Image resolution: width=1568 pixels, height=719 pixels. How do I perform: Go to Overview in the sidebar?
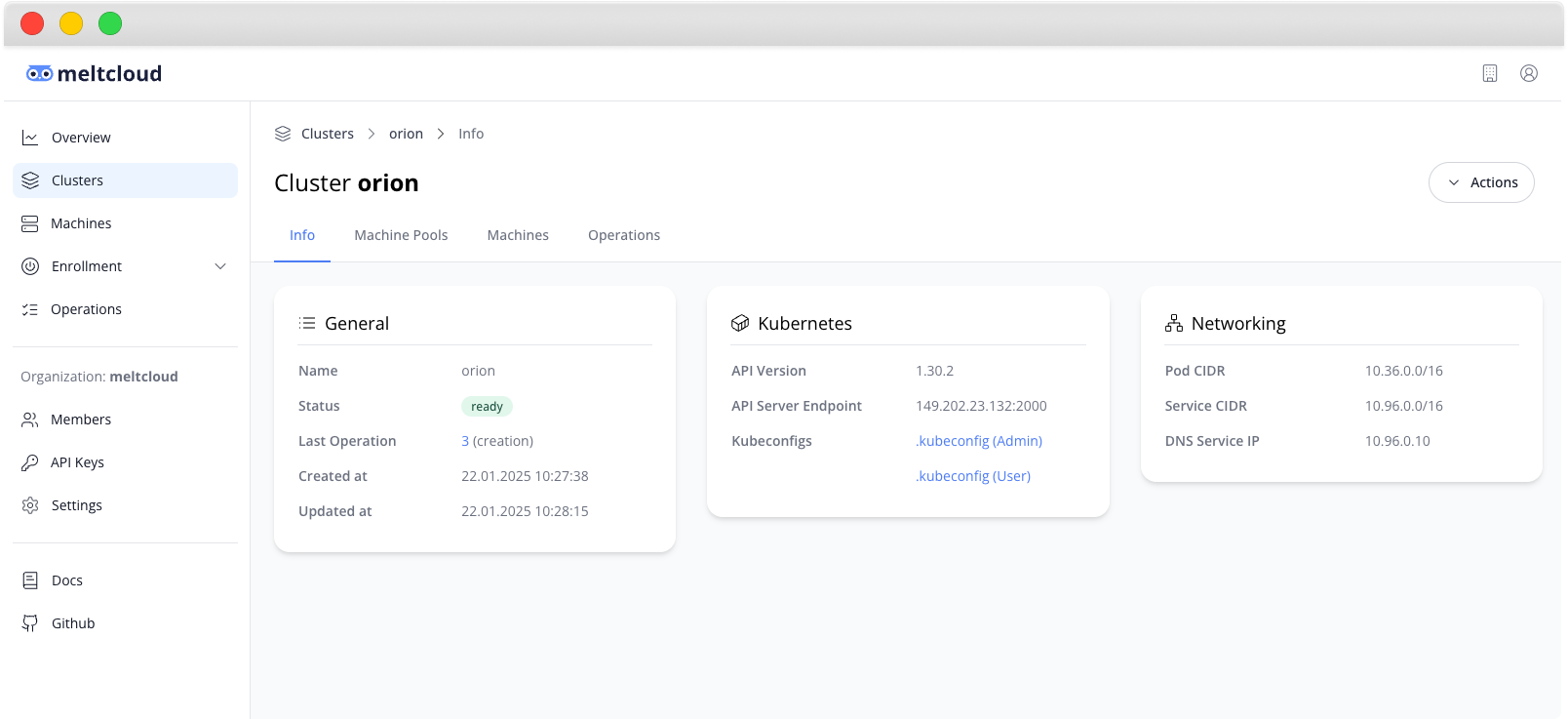125,138
